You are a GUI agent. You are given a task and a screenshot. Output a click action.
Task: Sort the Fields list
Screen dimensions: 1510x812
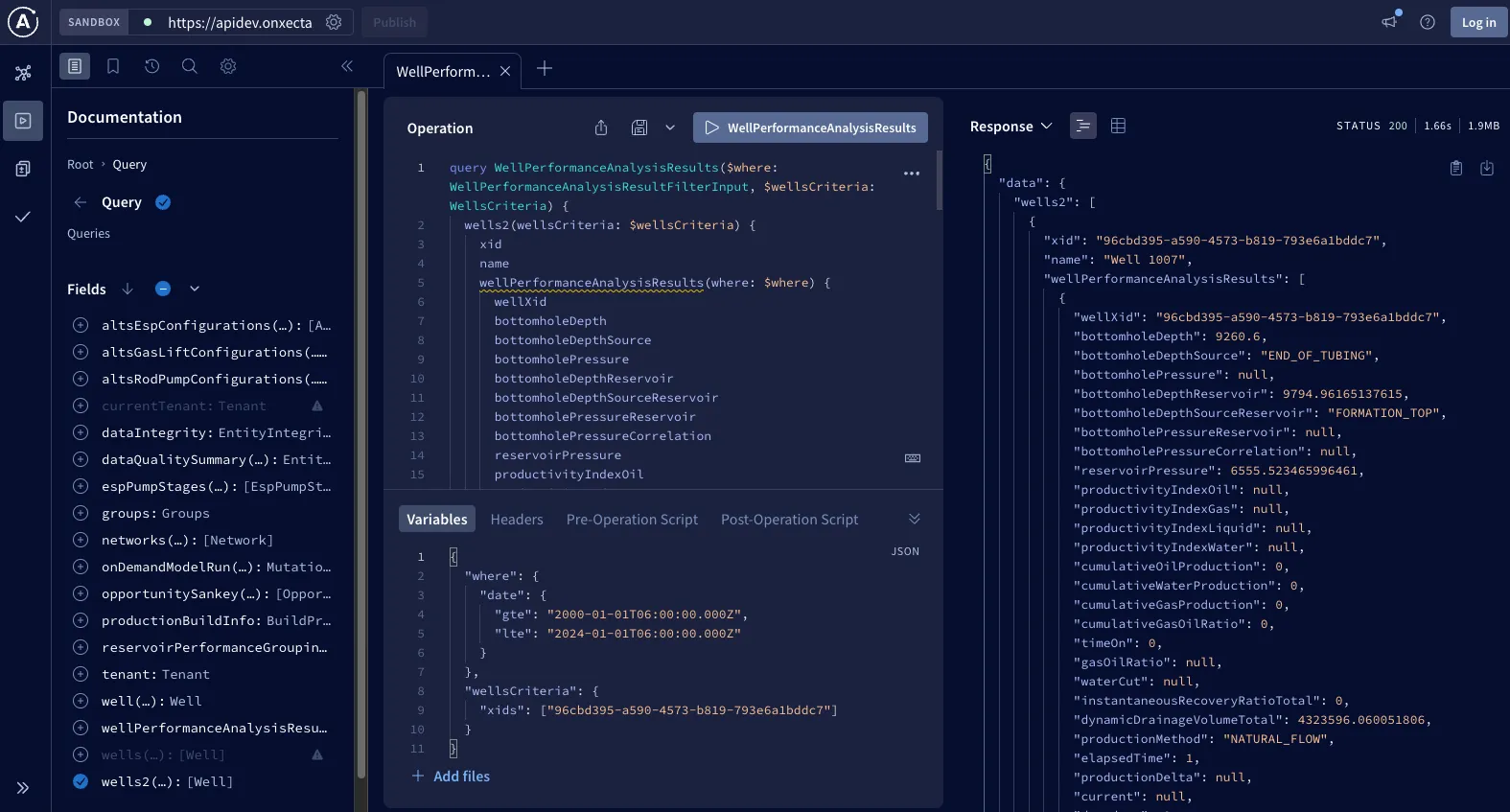click(128, 289)
